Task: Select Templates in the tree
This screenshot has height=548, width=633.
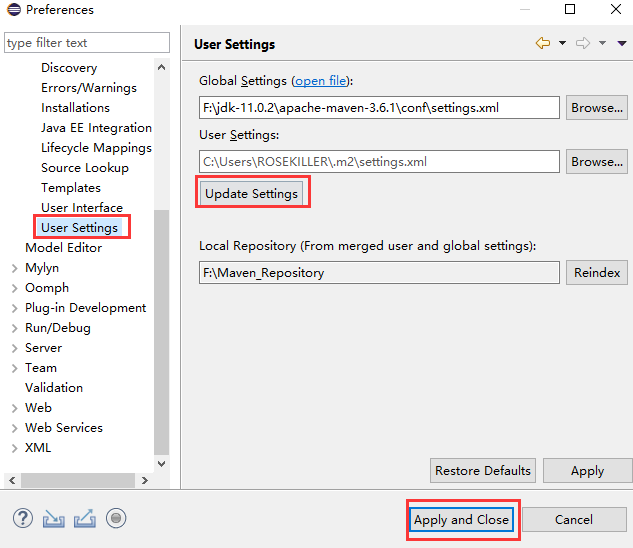Action: click(x=71, y=188)
